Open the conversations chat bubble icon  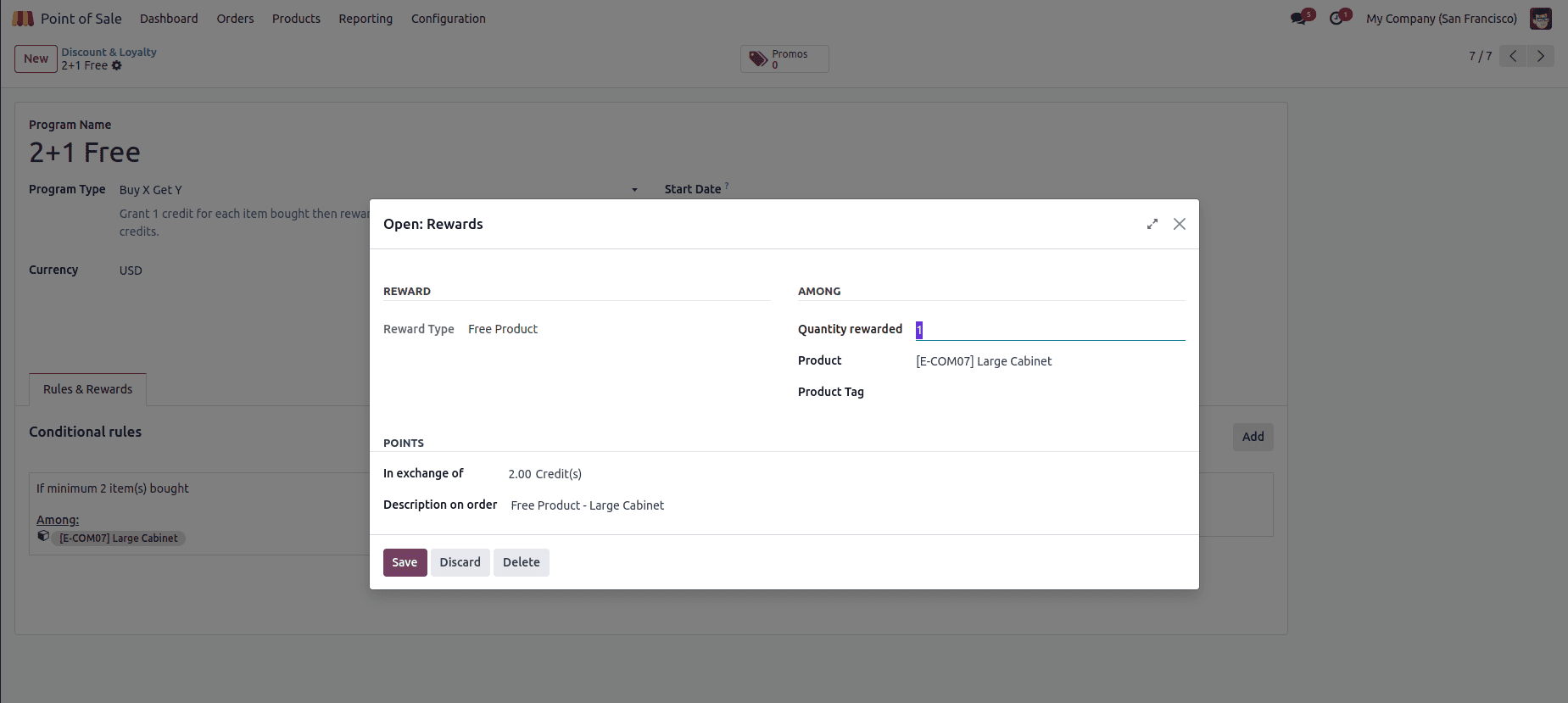tap(1298, 19)
